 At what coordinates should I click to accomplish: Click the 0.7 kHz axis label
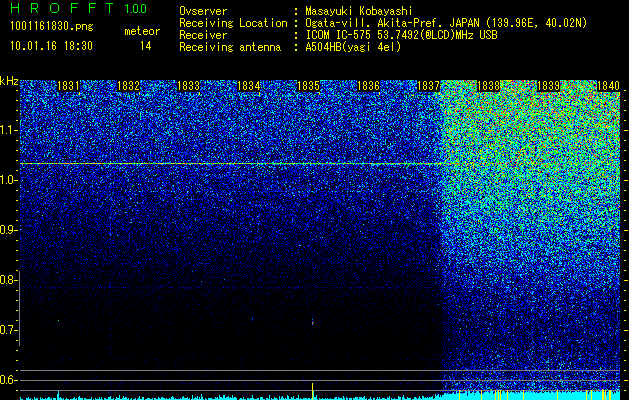pos(8,330)
